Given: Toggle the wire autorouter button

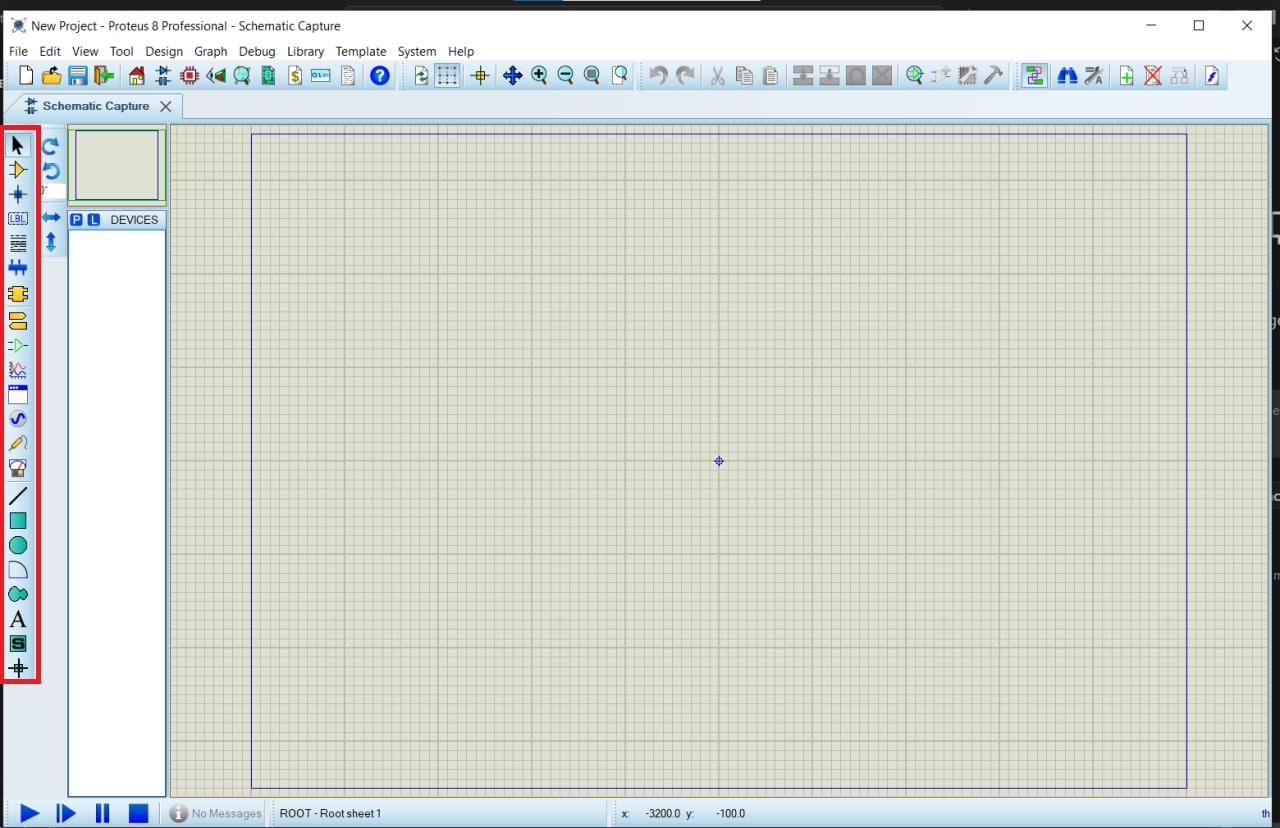Looking at the screenshot, I should coord(1034,76).
